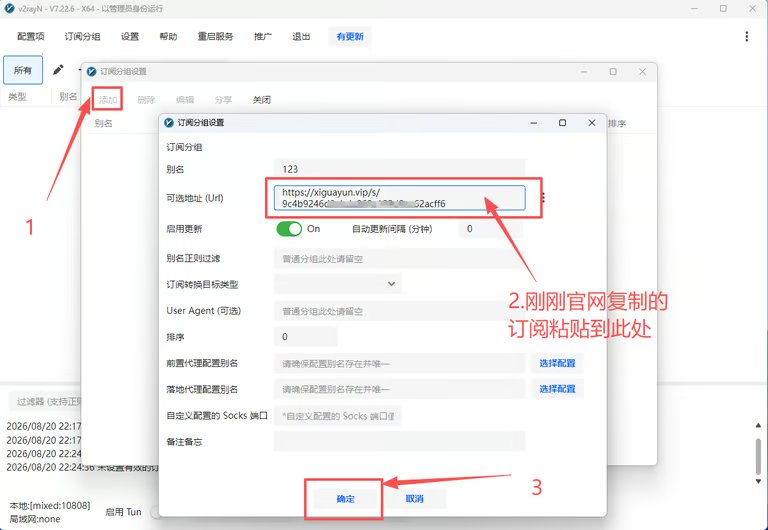This screenshot has height=530, width=768.
Task: Expand the 订阅转换目标类型 dropdown
Action: [x=337, y=284]
